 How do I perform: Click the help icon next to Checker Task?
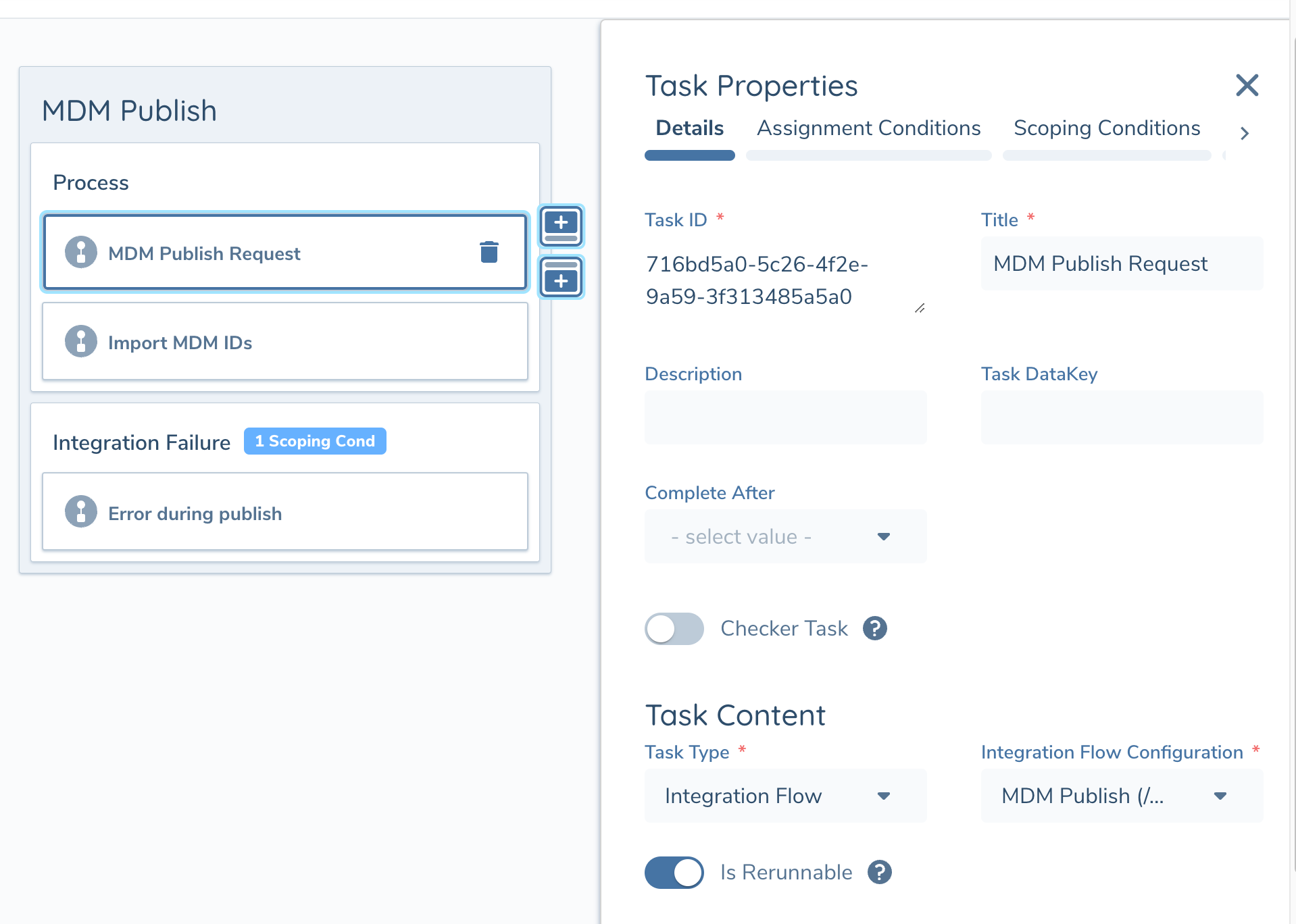point(874,628)
